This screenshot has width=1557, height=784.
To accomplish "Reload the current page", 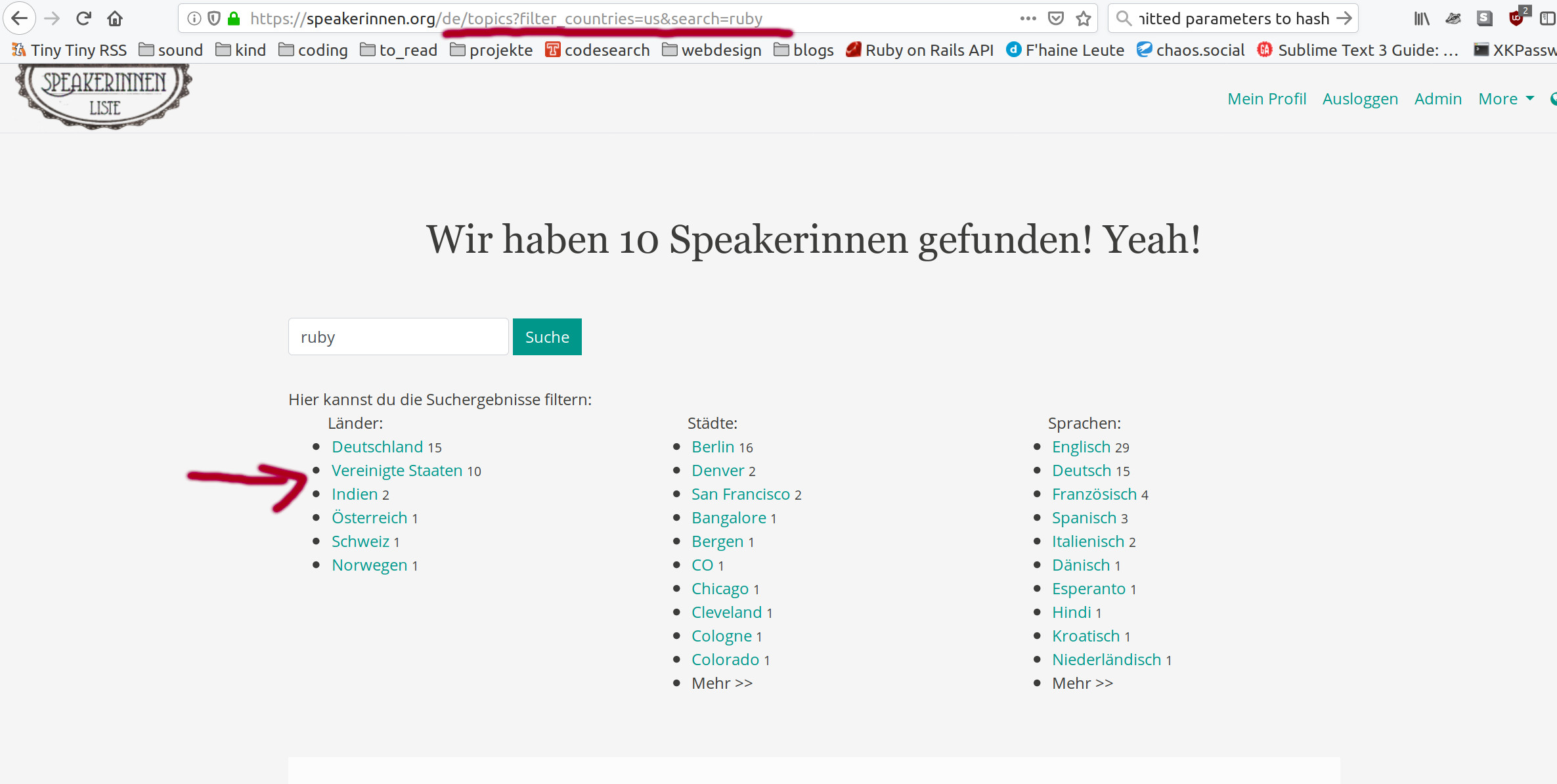I will [x=83, y=18].
